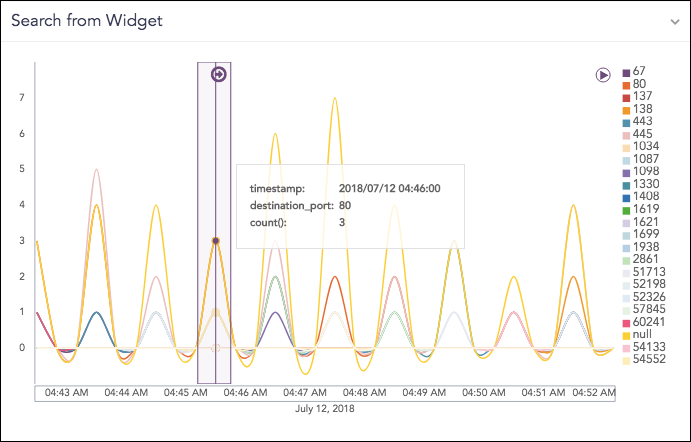Click legend entry 445
Screen dimensions: 691x442
click(x=641, y=135)
